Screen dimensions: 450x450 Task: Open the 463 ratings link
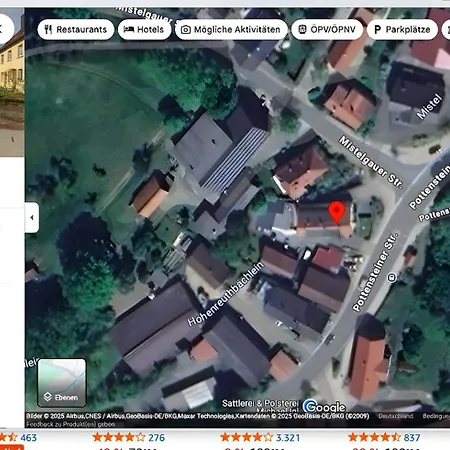(29, 437)
